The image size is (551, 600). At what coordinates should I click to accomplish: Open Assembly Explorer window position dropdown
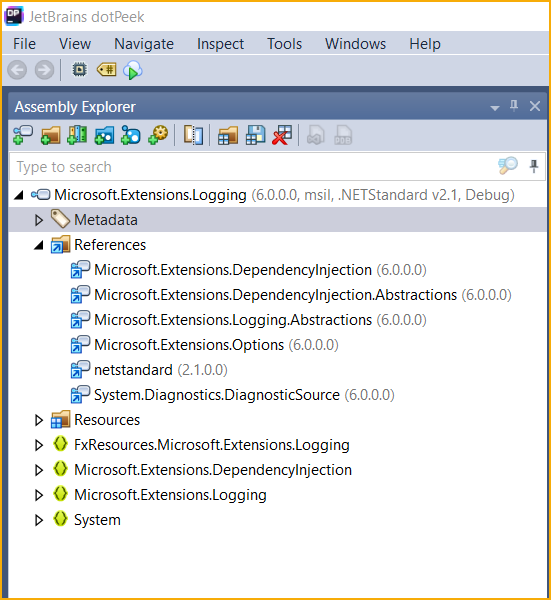(x=495, y=108)
